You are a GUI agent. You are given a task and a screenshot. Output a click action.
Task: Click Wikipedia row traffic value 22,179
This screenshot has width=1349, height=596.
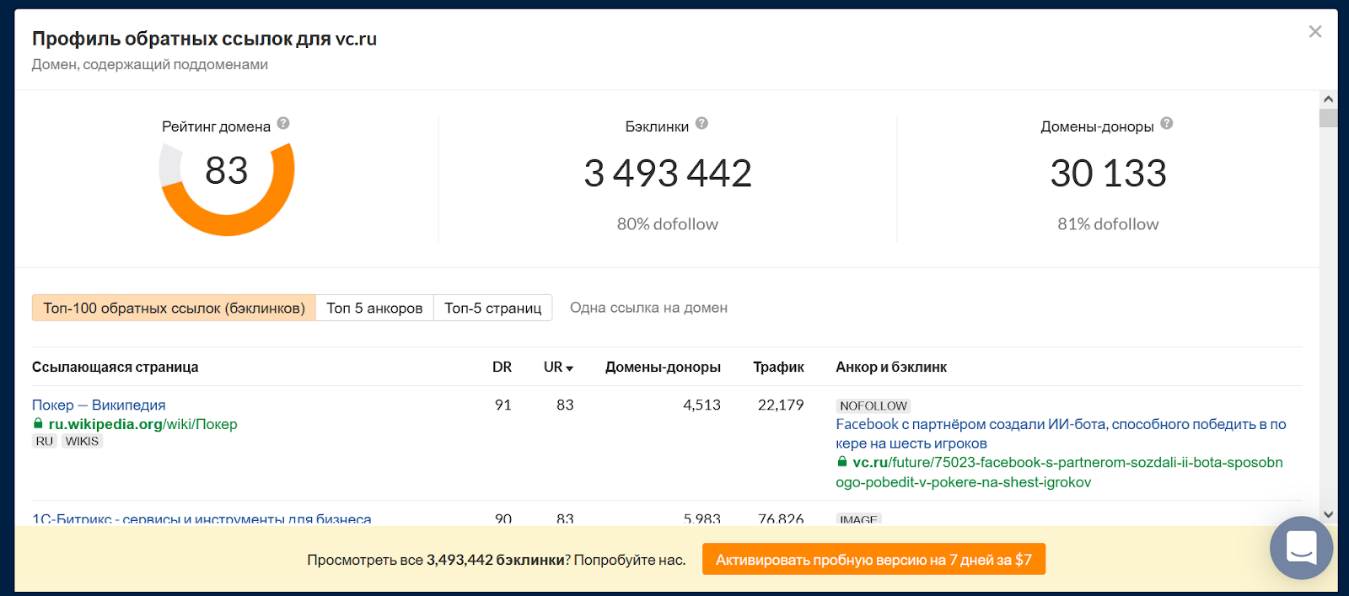(780, 405)
